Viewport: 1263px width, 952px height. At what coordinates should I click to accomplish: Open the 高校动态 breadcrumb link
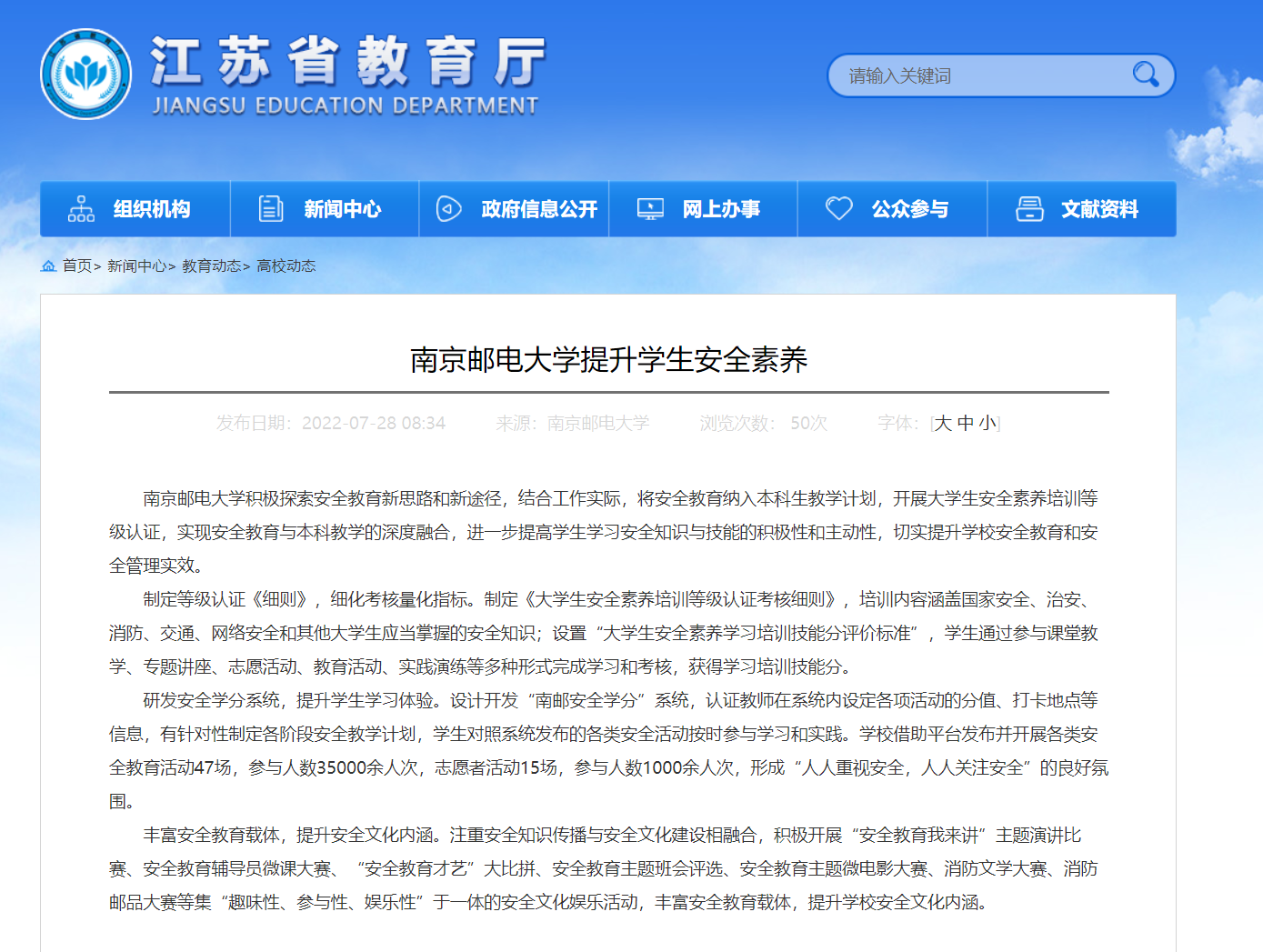pyautogui.click(x=286, y=266)
